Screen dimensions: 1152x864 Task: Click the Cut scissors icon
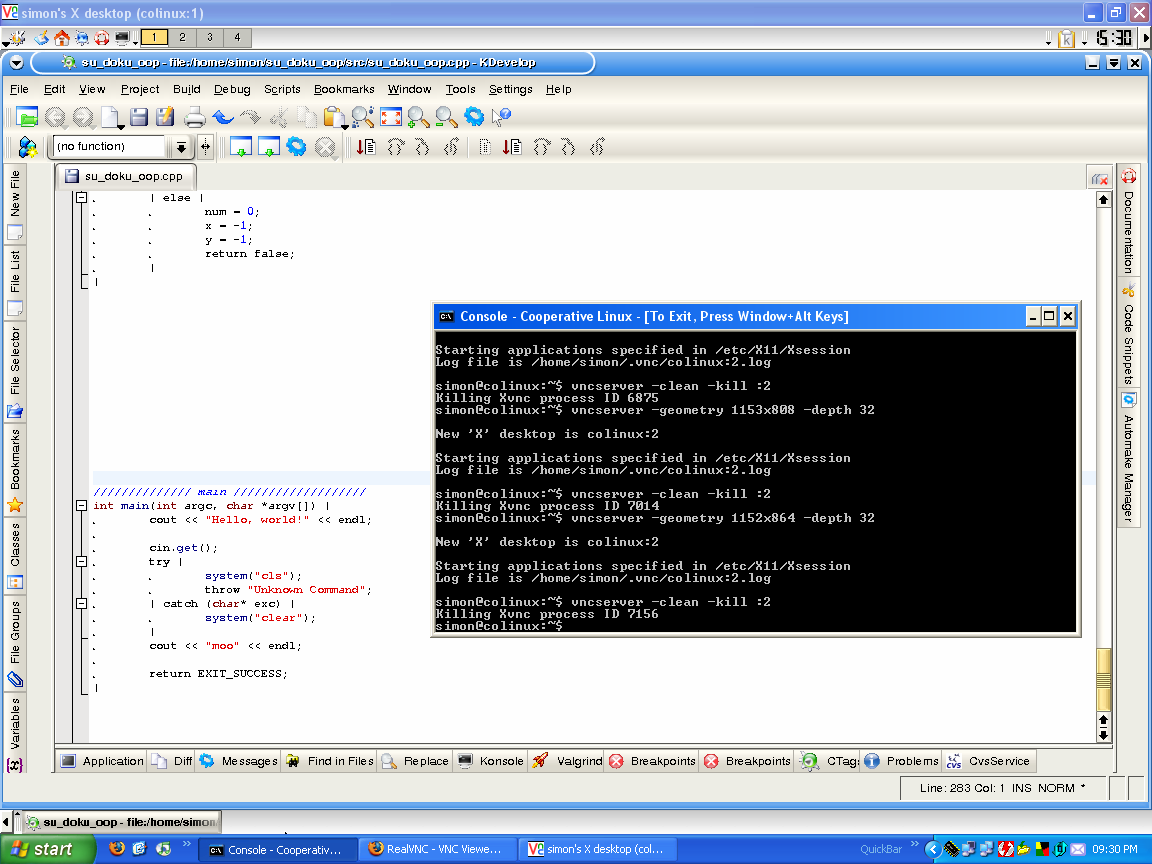point(278,117)
